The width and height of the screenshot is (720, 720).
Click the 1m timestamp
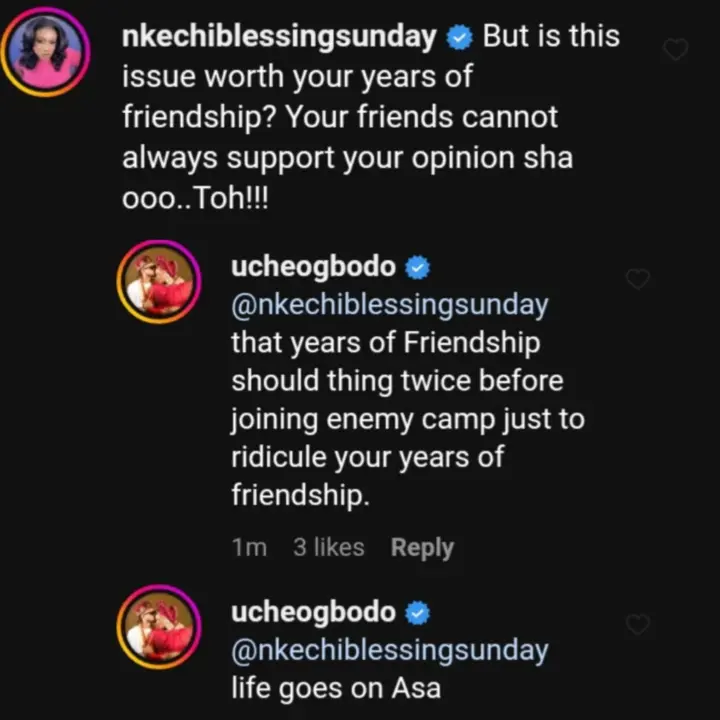click(249, 548)
